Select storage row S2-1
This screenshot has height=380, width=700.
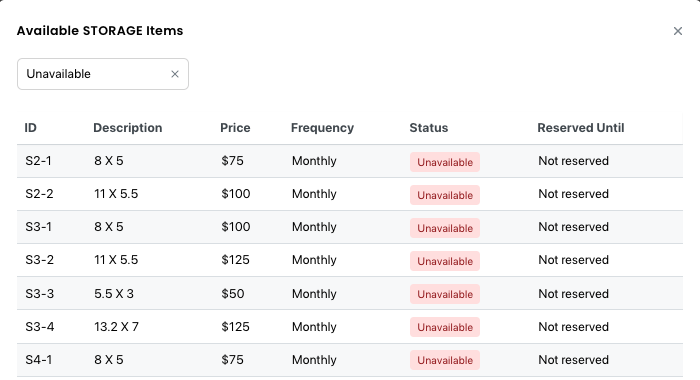(x=350, y=161)
